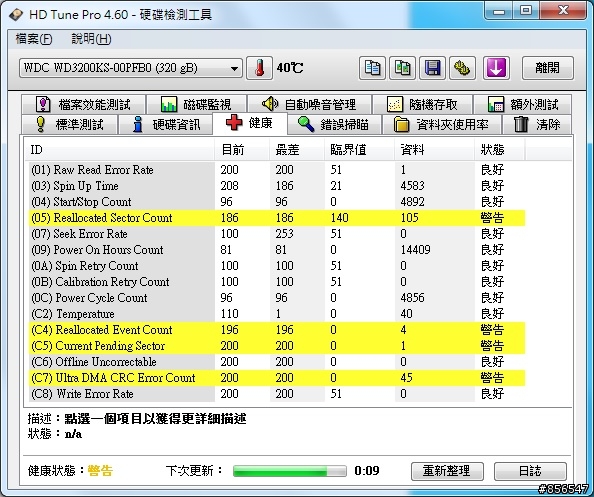Click the data value 105 for Reallocated Sector Count
Viewport: 594px width, 497px height.
click(409, 218)
